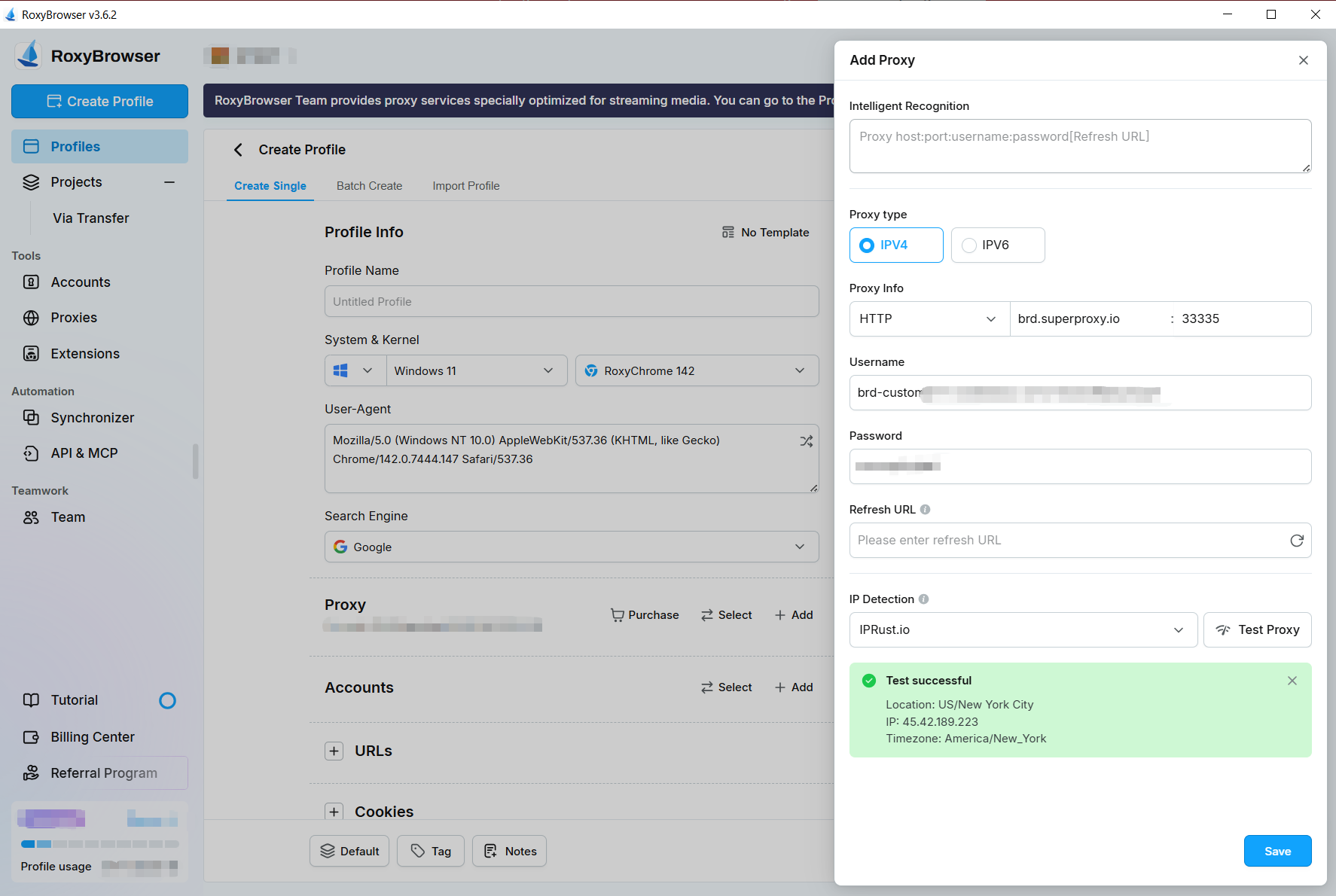Click the refresh icon in Refresh URL field
Viewport: 1336px width, 896px height.
1296,541
